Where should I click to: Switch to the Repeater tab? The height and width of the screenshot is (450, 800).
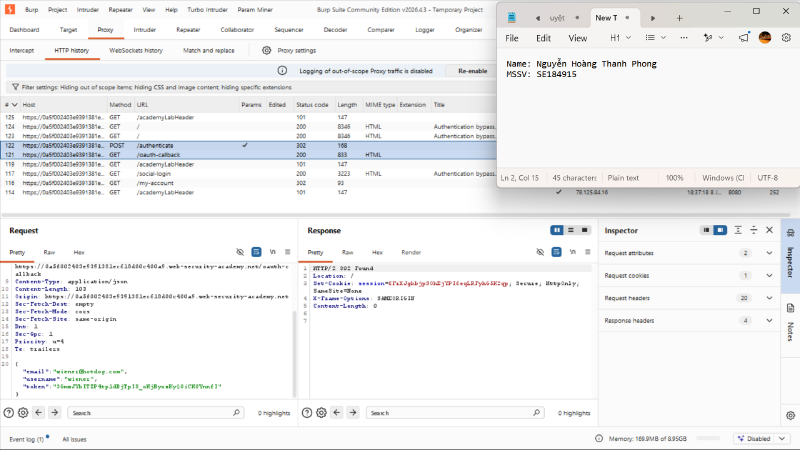[188, 30]
